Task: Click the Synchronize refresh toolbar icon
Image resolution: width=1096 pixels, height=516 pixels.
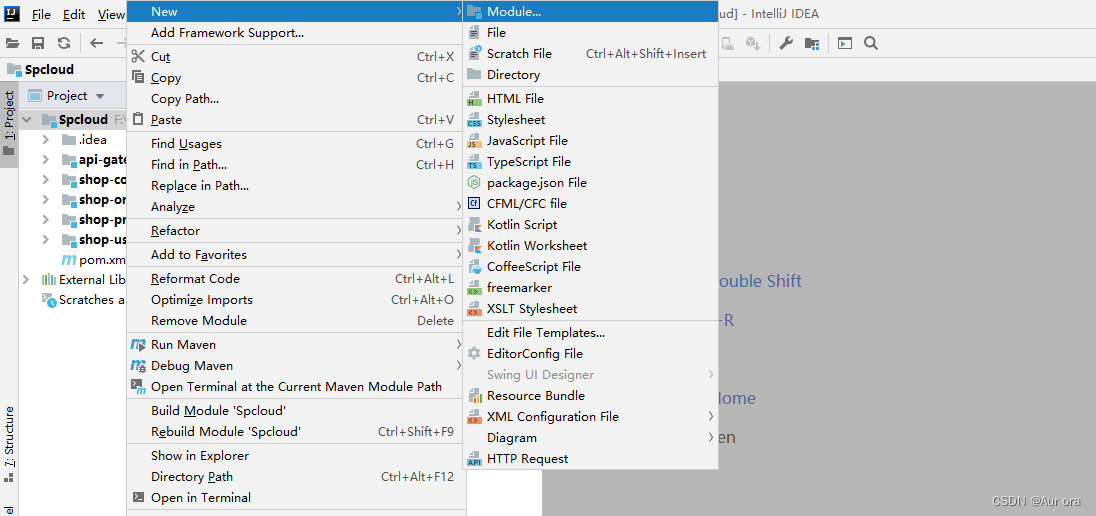Action: click(x=64, y=43)
